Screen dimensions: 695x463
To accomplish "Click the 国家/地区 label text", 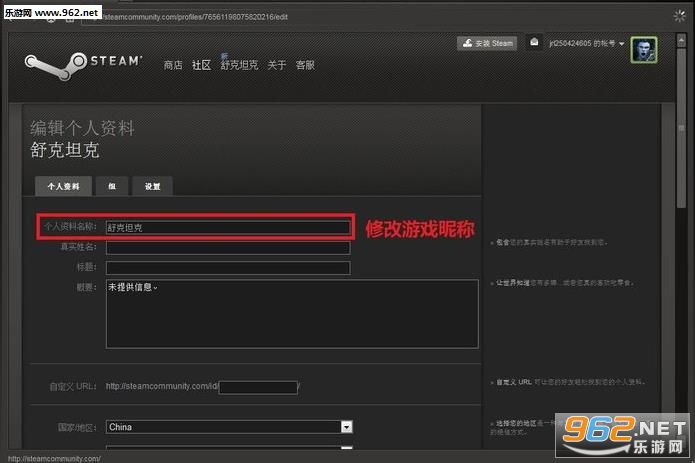I will click(77, 427).
